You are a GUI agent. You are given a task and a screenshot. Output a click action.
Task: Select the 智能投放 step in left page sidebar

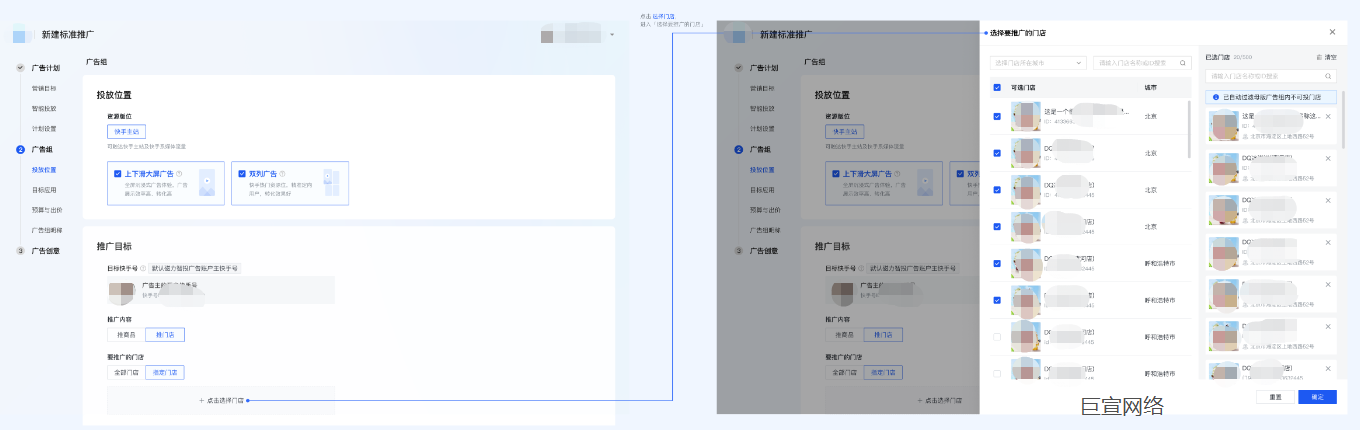44,108
